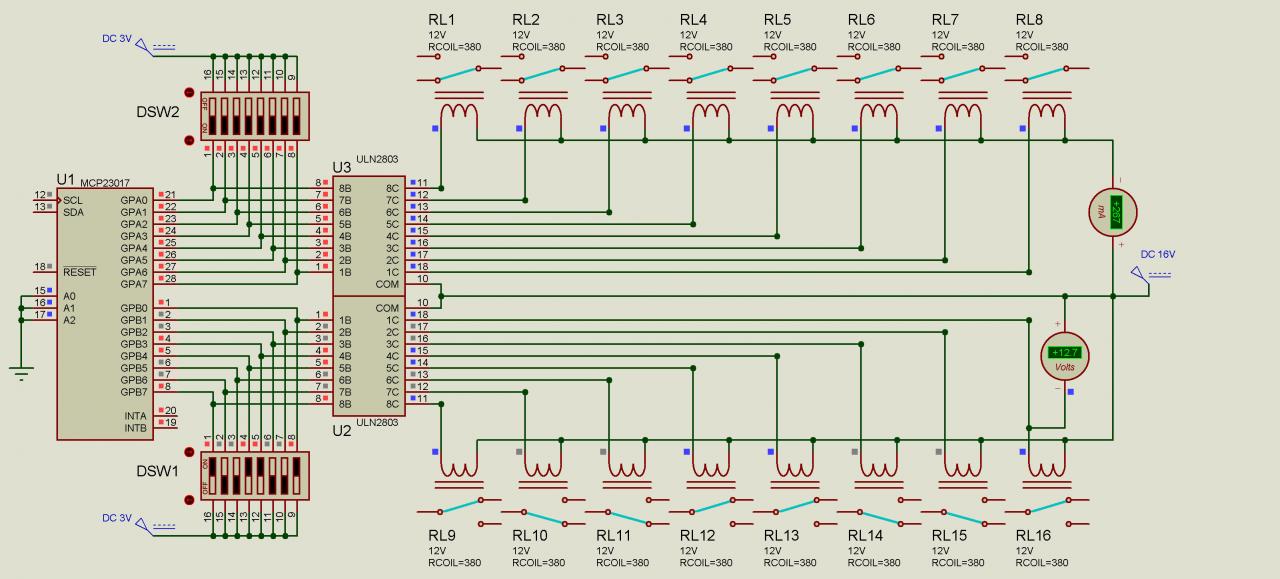Click the INTA pin label on U1
The height and width of the screenshot is (579, 1280).
tap(135, 416)
